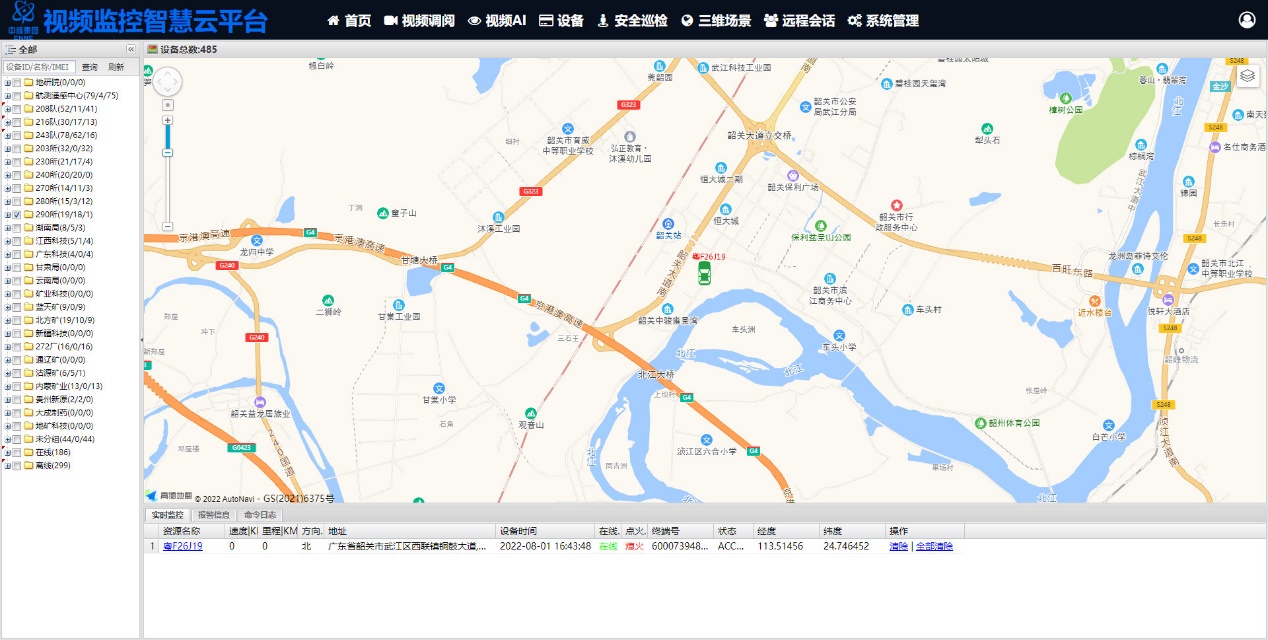
Task: Check the 广东科技 checkbox
Action: point(17,254)
